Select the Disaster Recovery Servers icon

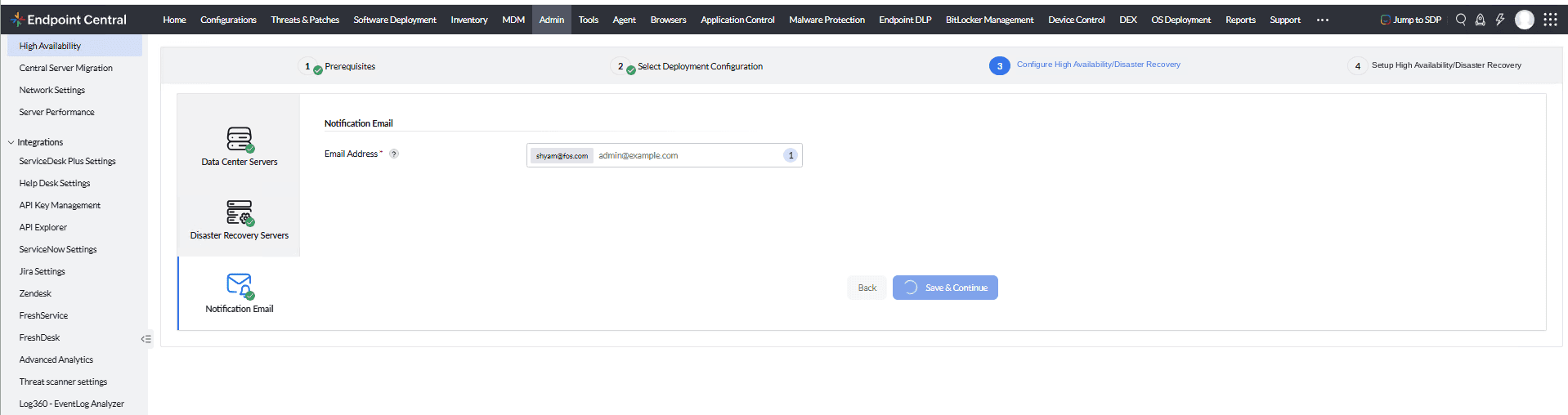[240, 212]
